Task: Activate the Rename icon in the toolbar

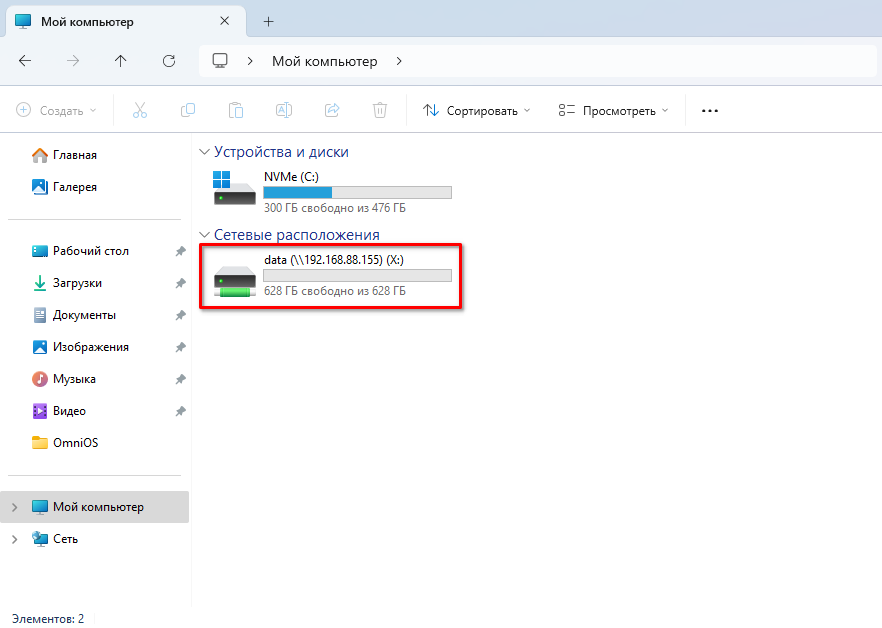Action: click(x=283, y=110)
